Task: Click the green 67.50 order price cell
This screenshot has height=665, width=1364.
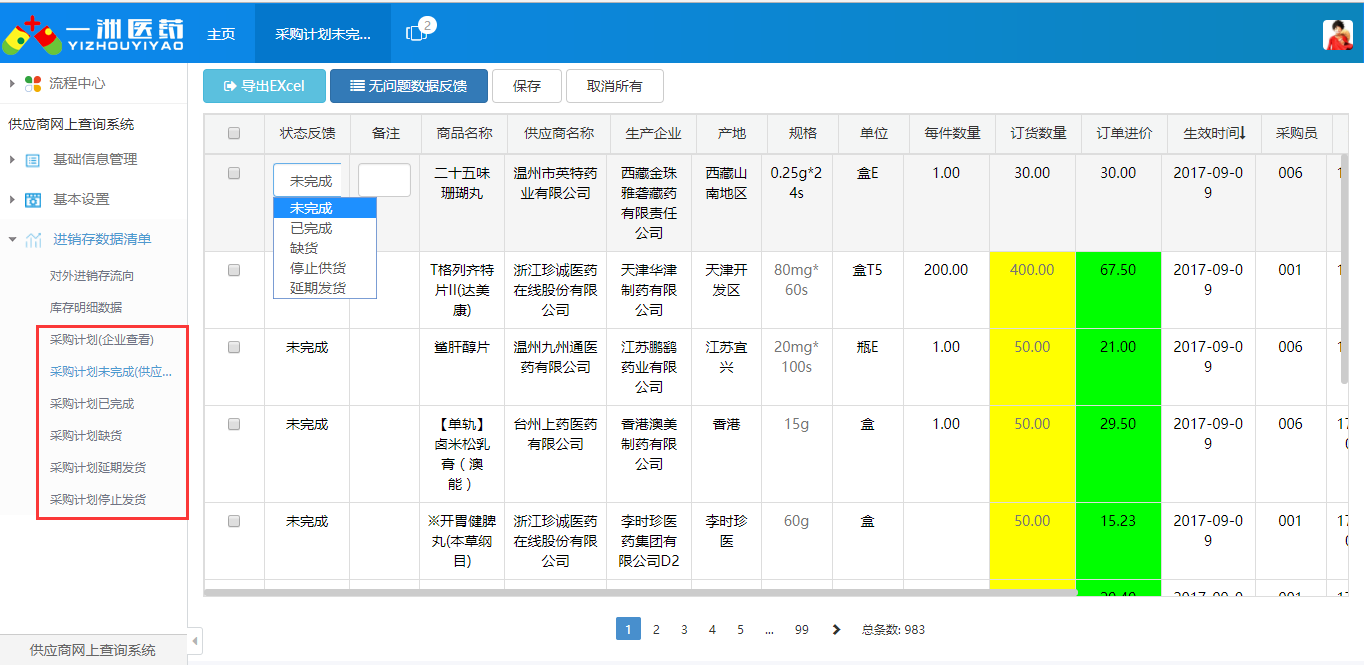Action: click(1118, 269)
